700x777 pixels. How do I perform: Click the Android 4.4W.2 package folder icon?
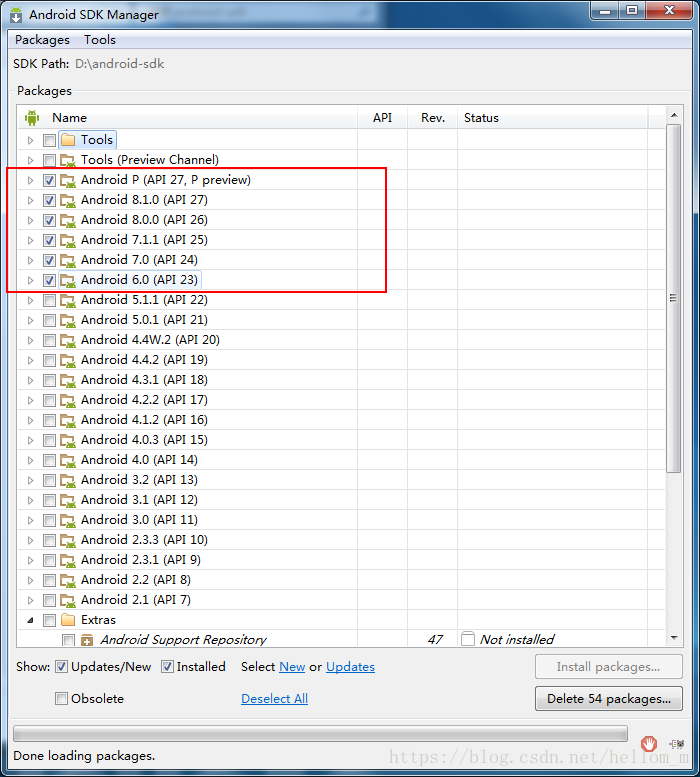(x=68, y=340)
